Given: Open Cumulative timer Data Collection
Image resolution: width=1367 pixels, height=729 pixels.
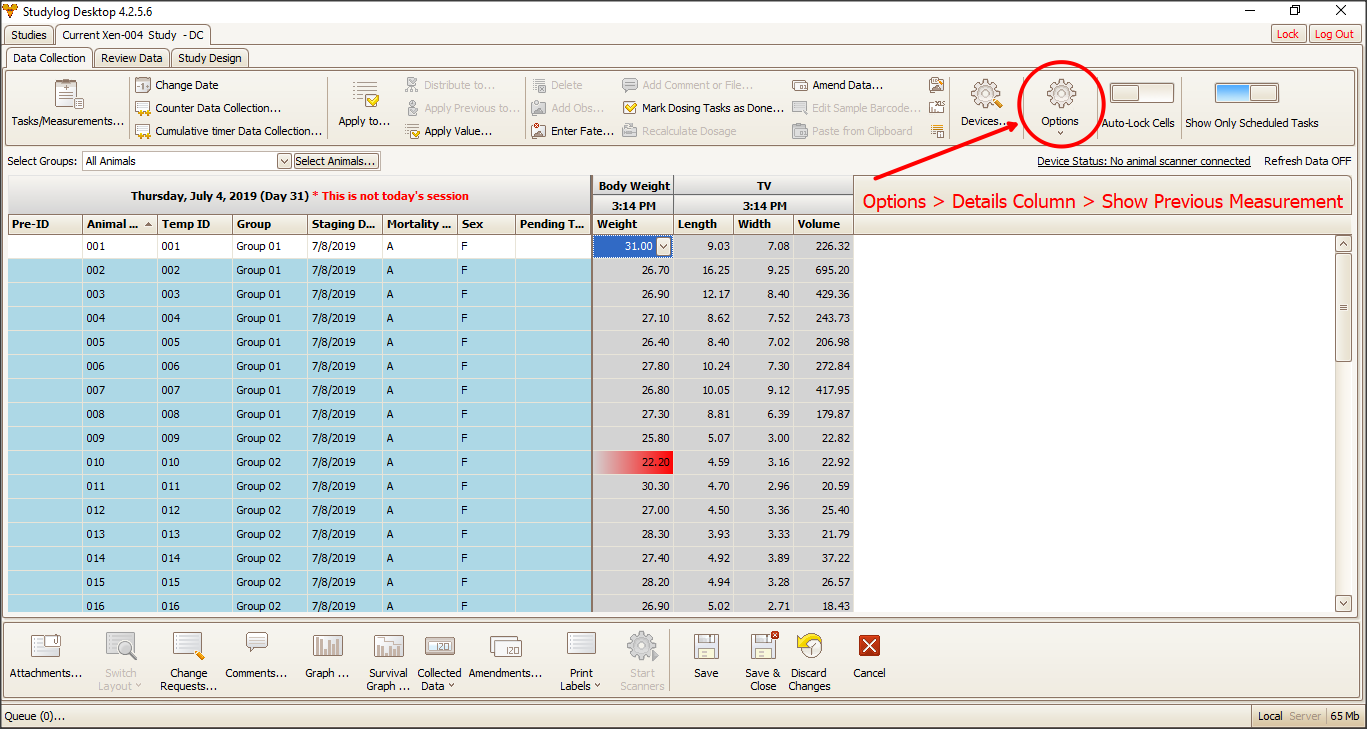Looking at the screenshot, I should (228, 131).
